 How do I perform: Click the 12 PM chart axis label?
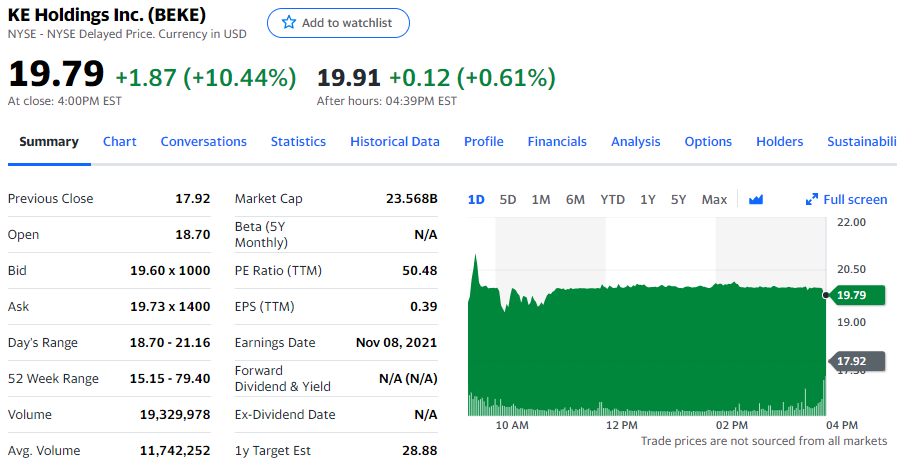(621, 425)
